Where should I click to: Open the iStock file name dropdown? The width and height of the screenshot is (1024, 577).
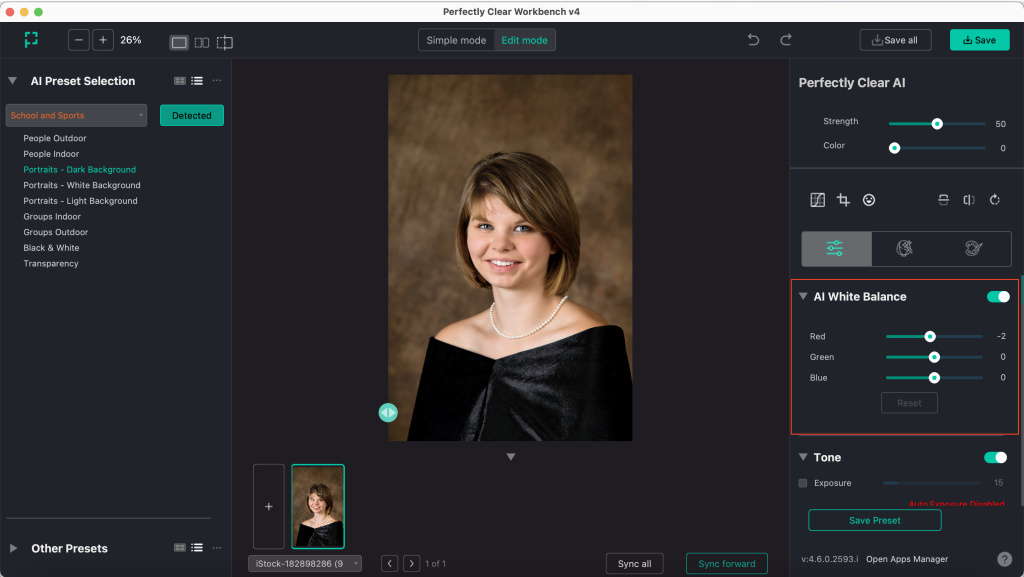click(305, 563)
